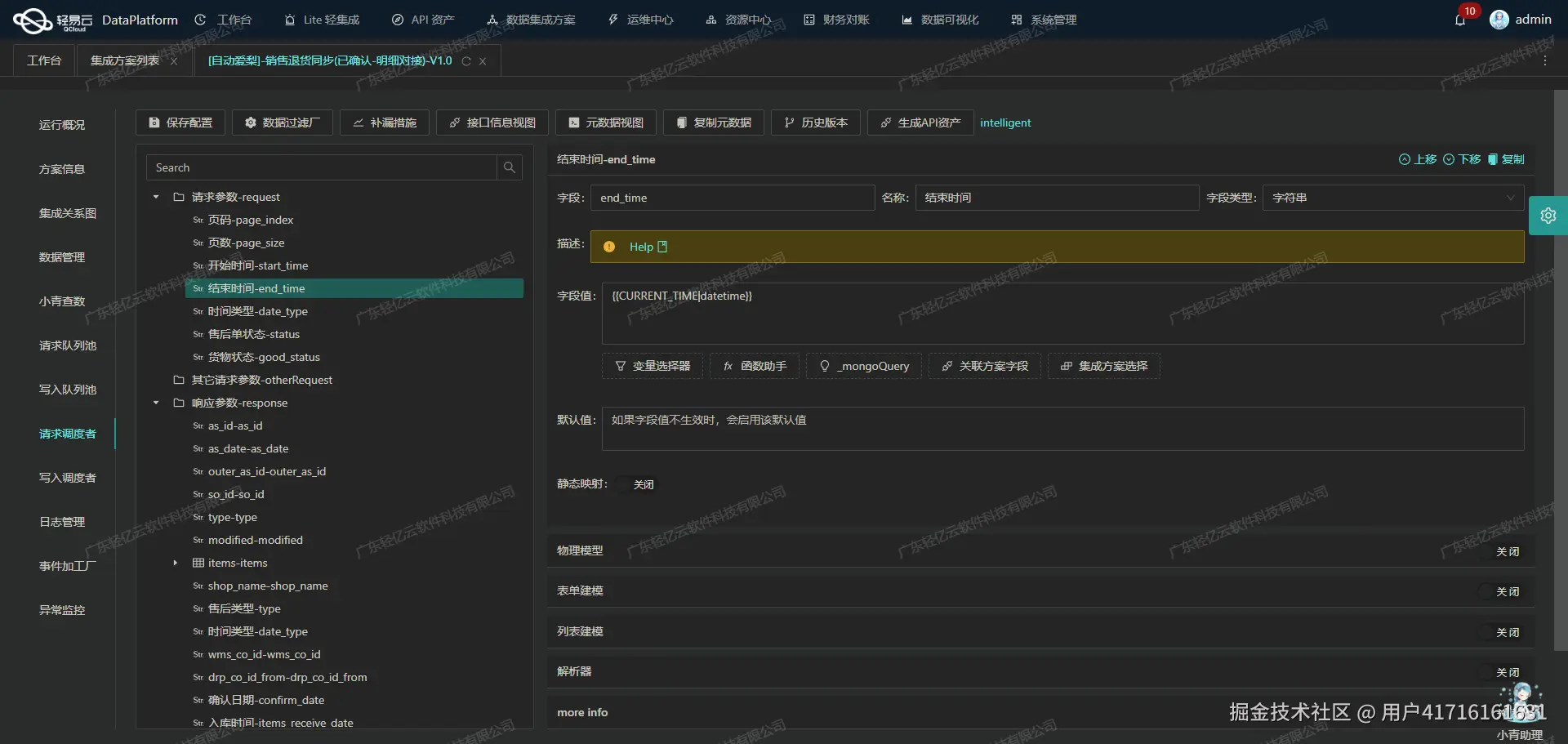The height and width of the screenshot is (744, 1568).
Task: Open 历史版本 history
Action: pos(816,123)
